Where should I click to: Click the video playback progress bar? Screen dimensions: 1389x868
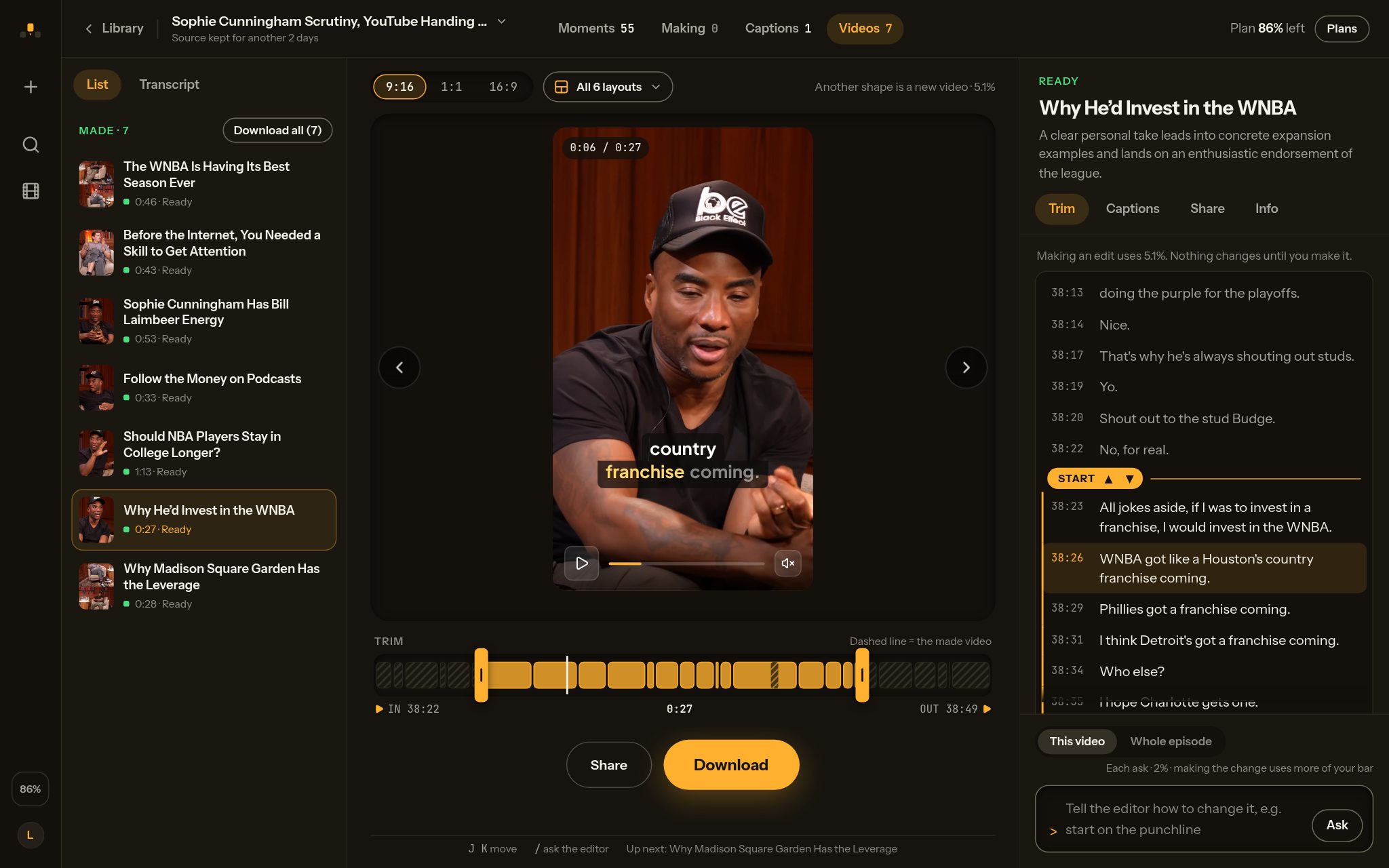pos(686,564)
